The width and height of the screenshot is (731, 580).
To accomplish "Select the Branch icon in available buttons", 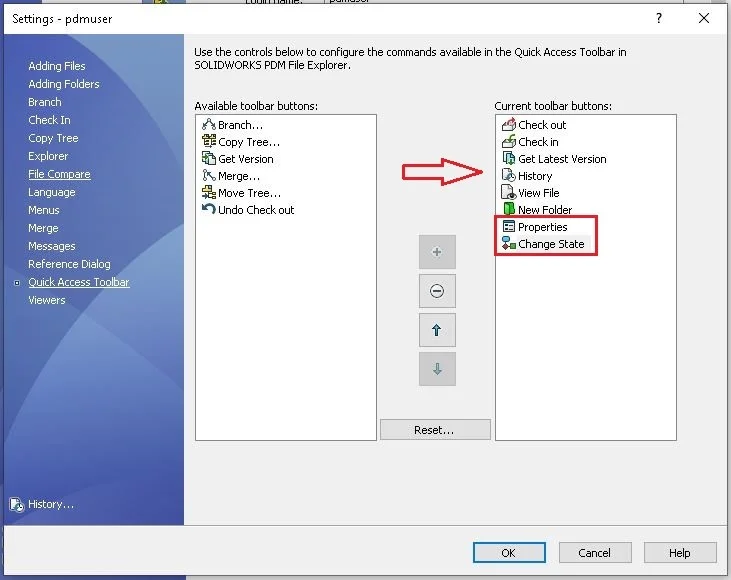I will pos(209,125).
